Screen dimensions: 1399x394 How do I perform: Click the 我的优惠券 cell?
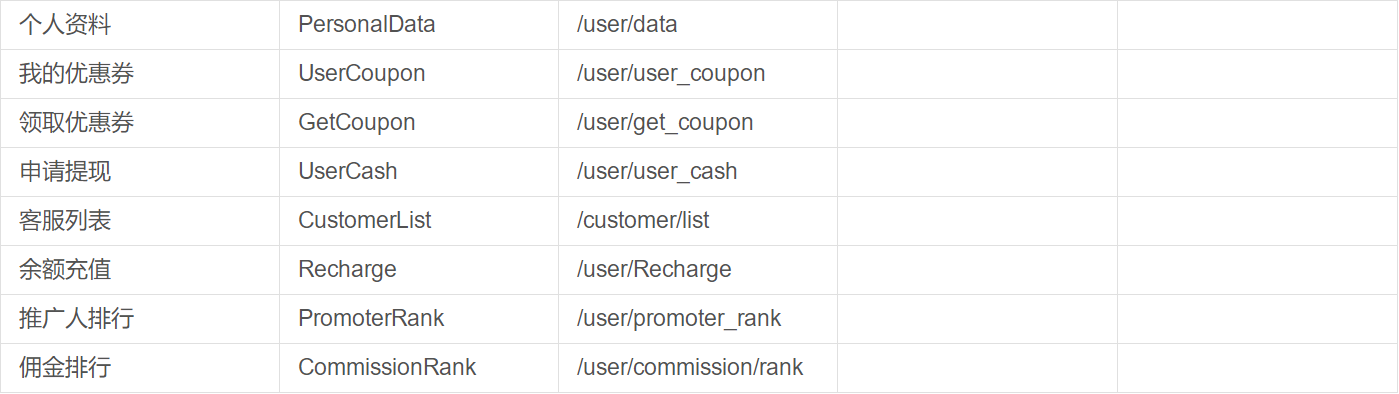pyautogui.click(x=140, y=74)
